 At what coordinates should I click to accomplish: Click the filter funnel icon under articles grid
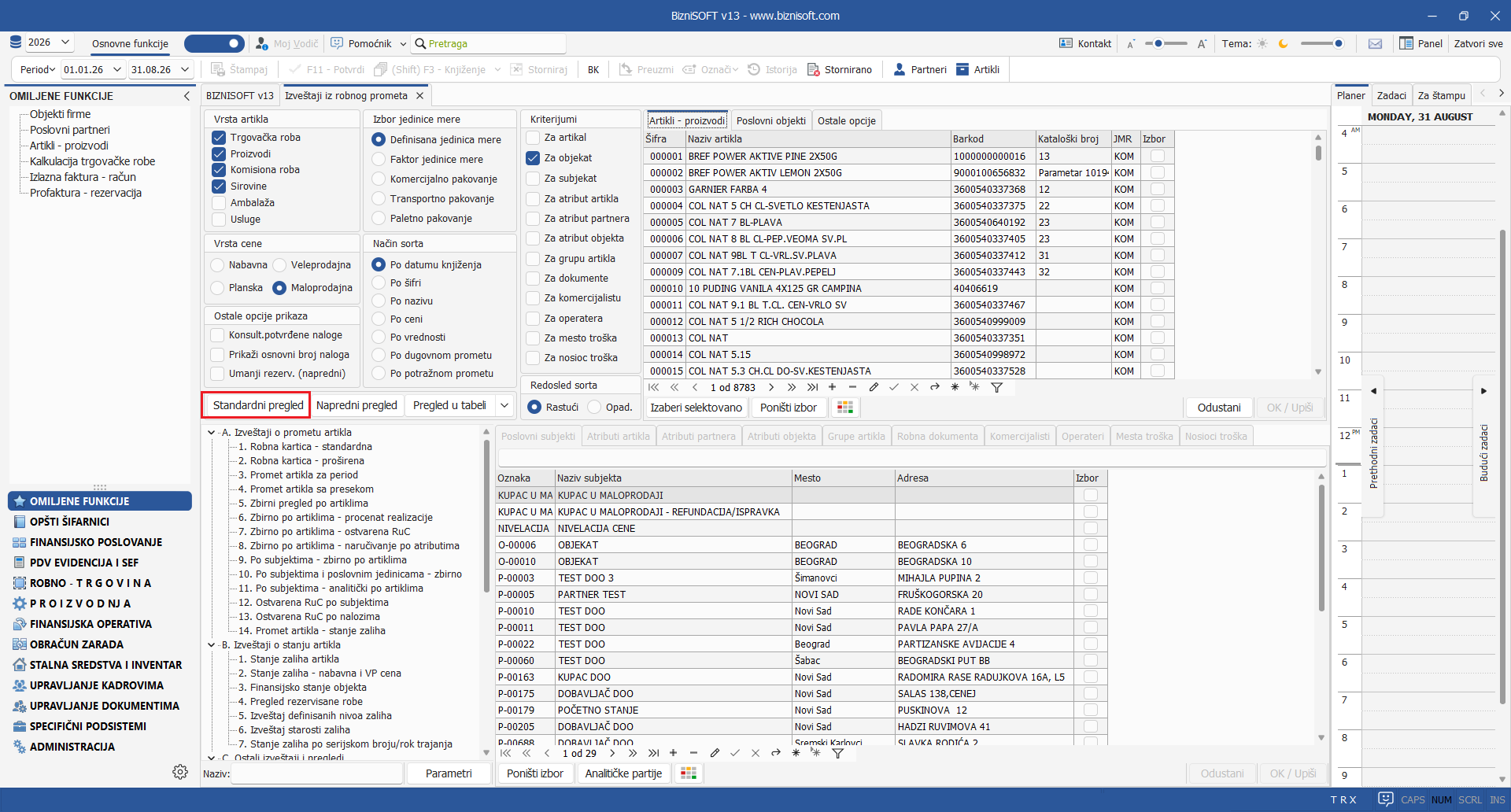(996, 387)
